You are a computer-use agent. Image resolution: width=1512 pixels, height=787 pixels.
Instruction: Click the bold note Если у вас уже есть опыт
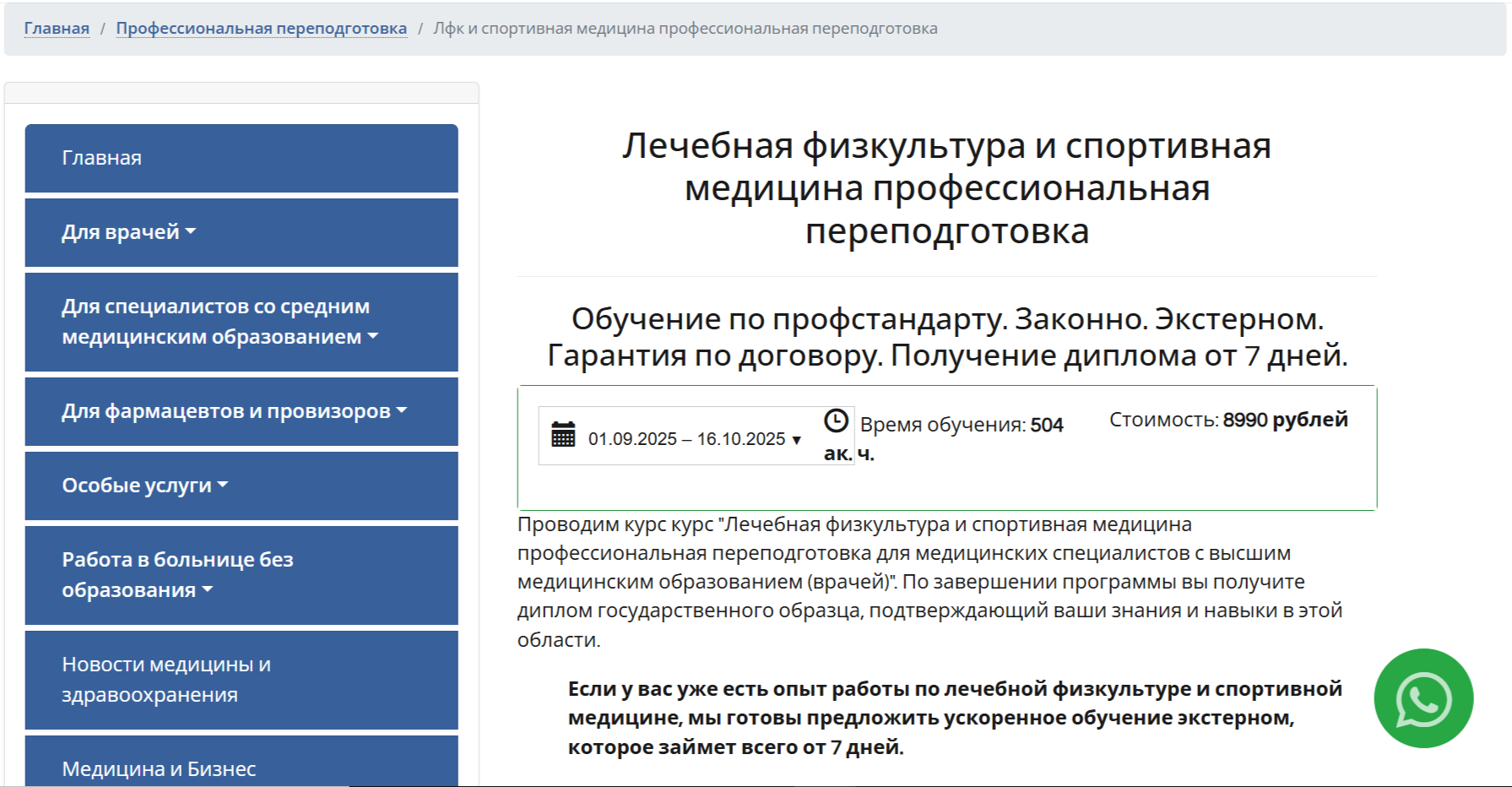[x=955, y=718]
